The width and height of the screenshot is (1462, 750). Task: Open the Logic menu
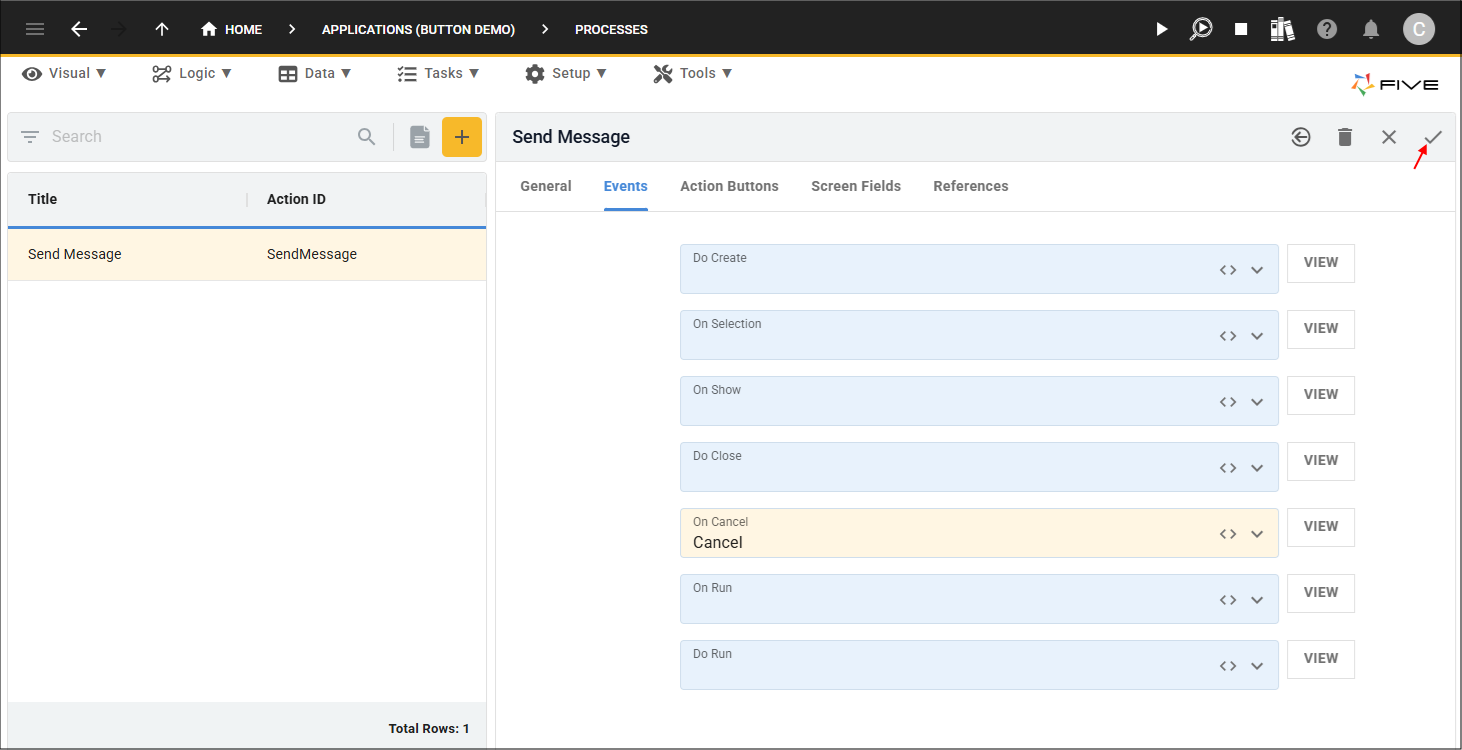192,73
